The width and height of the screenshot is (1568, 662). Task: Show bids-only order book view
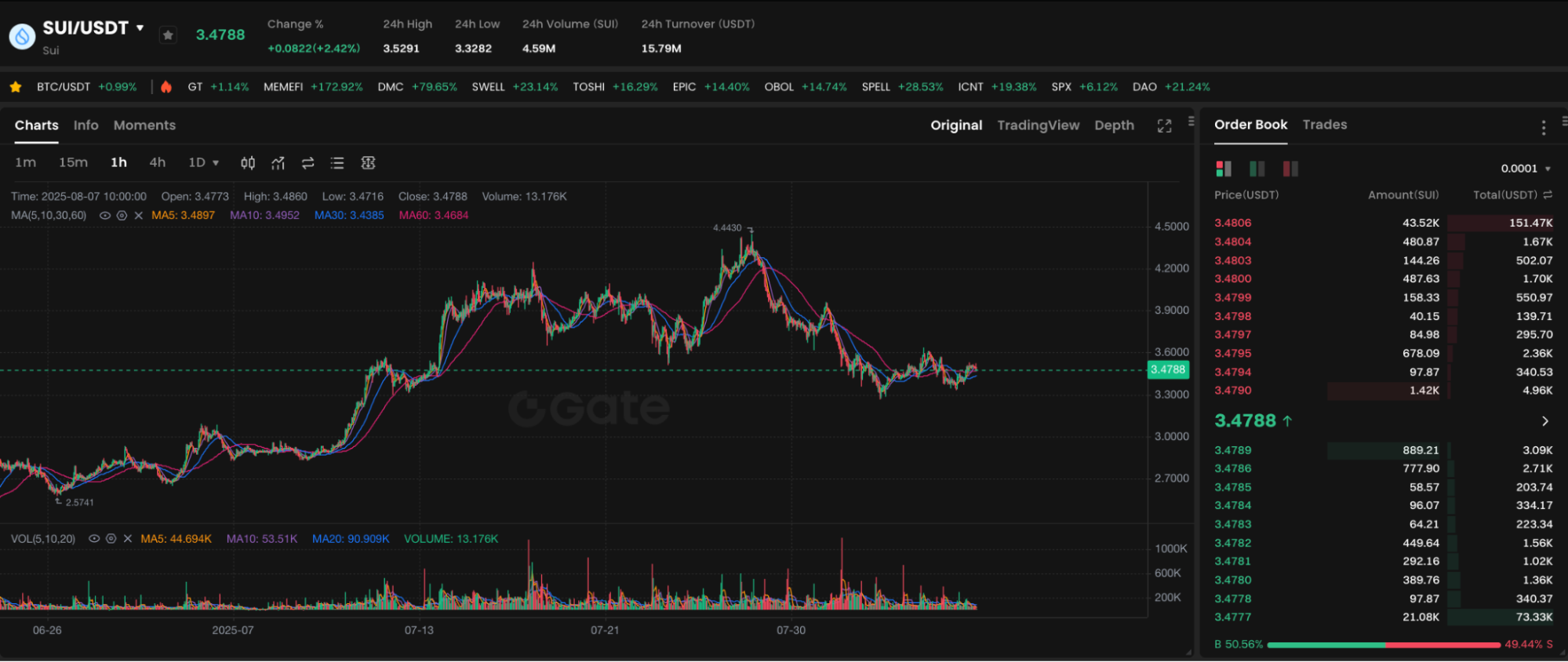[x=1257, y=169]
